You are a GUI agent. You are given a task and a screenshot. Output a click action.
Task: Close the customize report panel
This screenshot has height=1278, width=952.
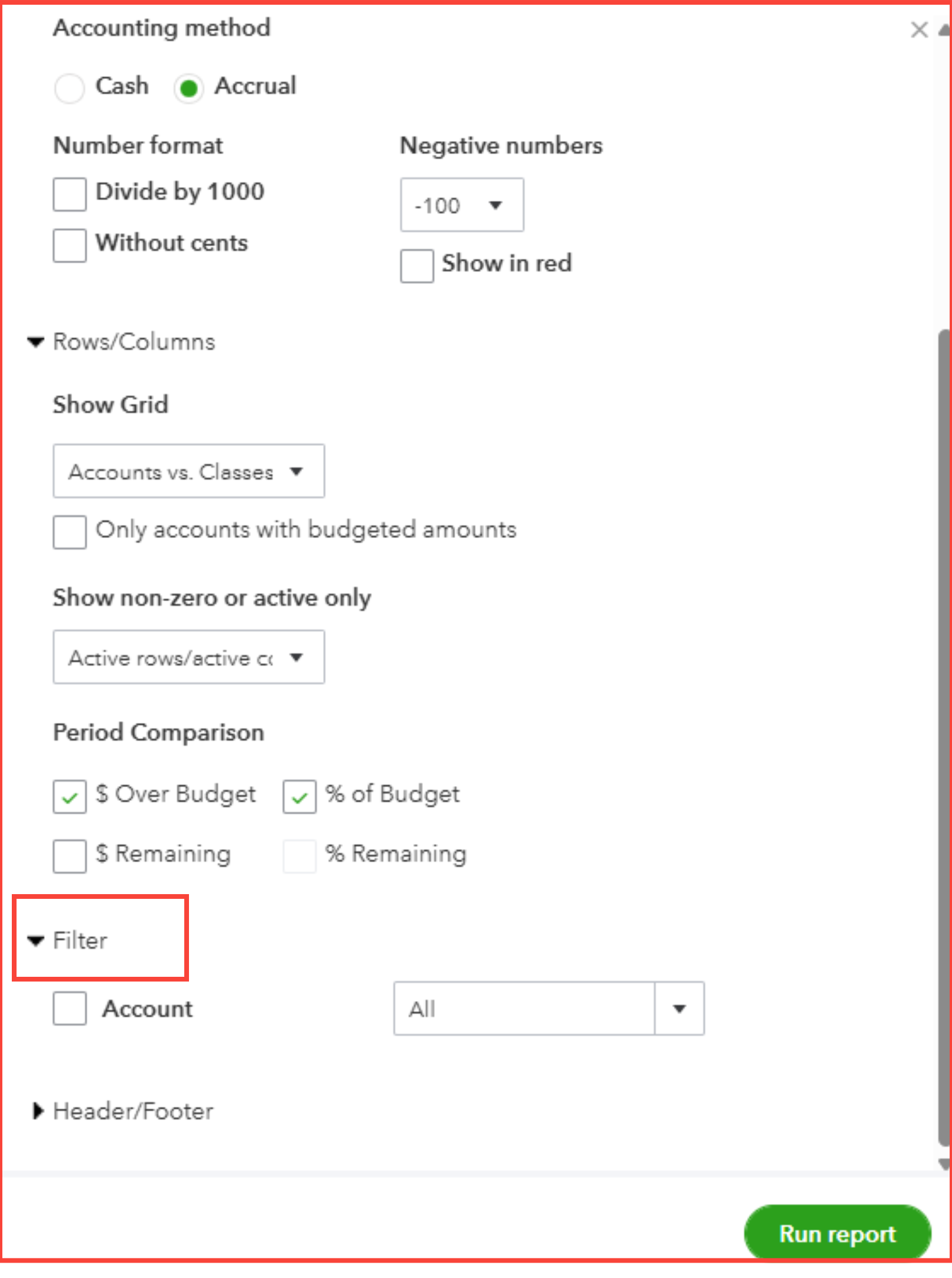919,30
